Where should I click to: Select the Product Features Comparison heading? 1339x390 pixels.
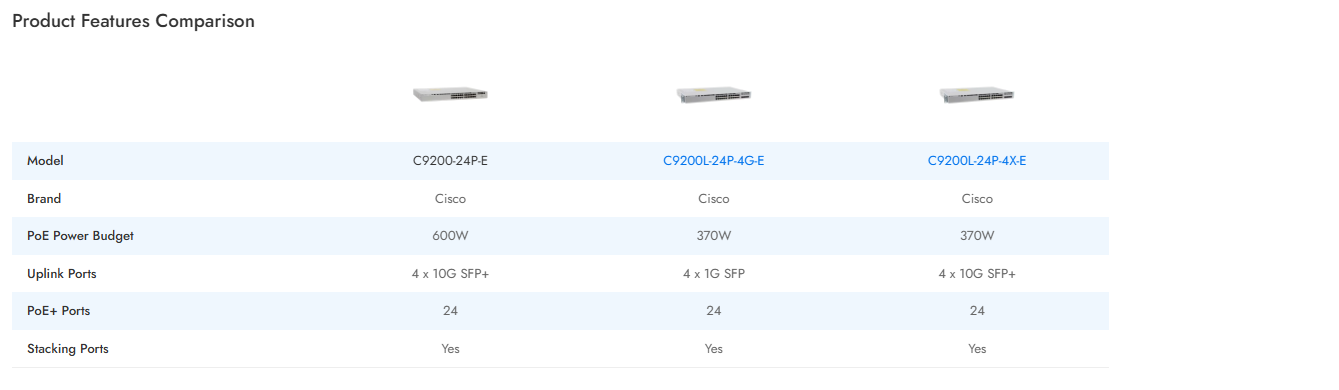pyautogui.click(x=133, y=21)
